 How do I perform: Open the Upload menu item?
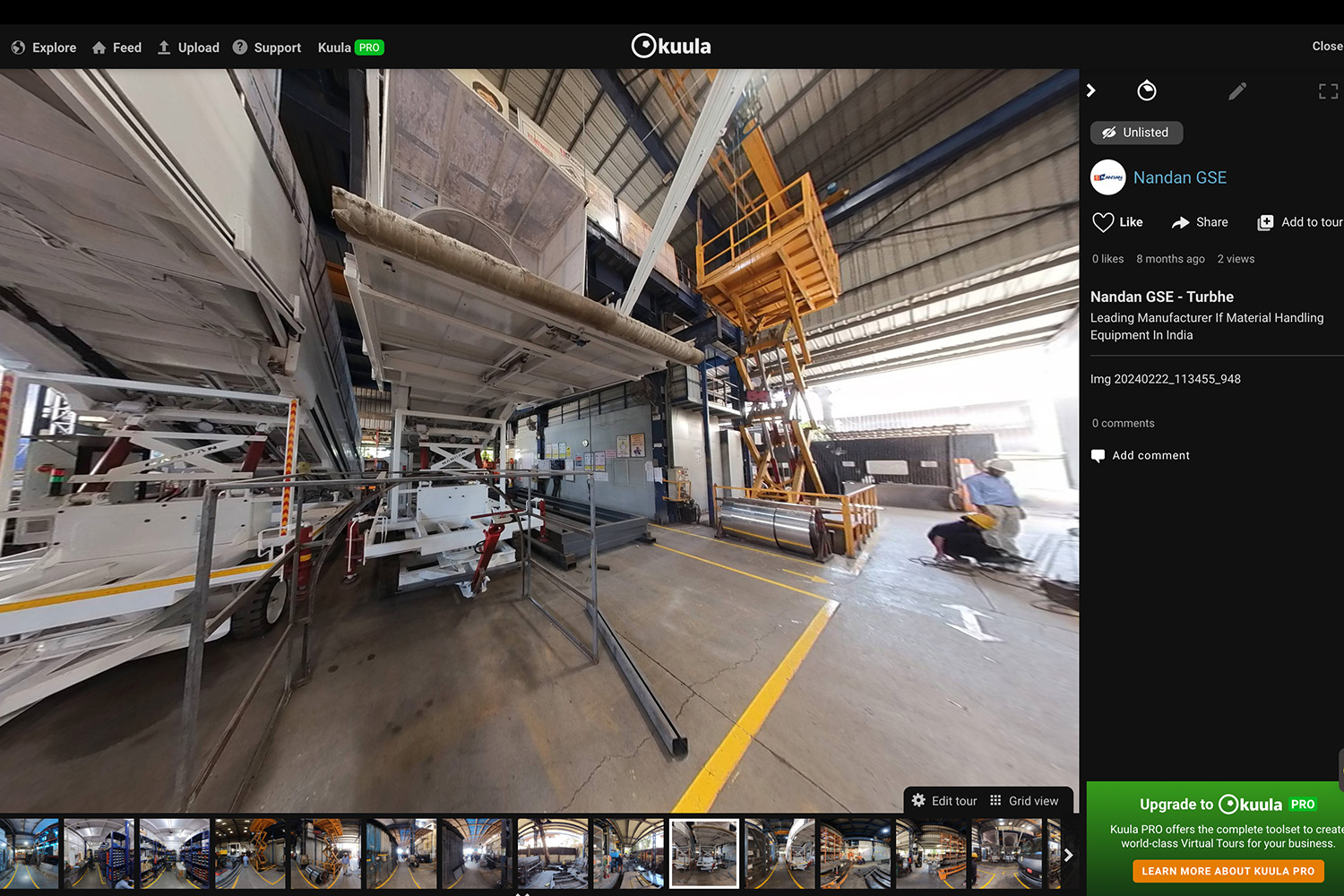tap(188, 47)
